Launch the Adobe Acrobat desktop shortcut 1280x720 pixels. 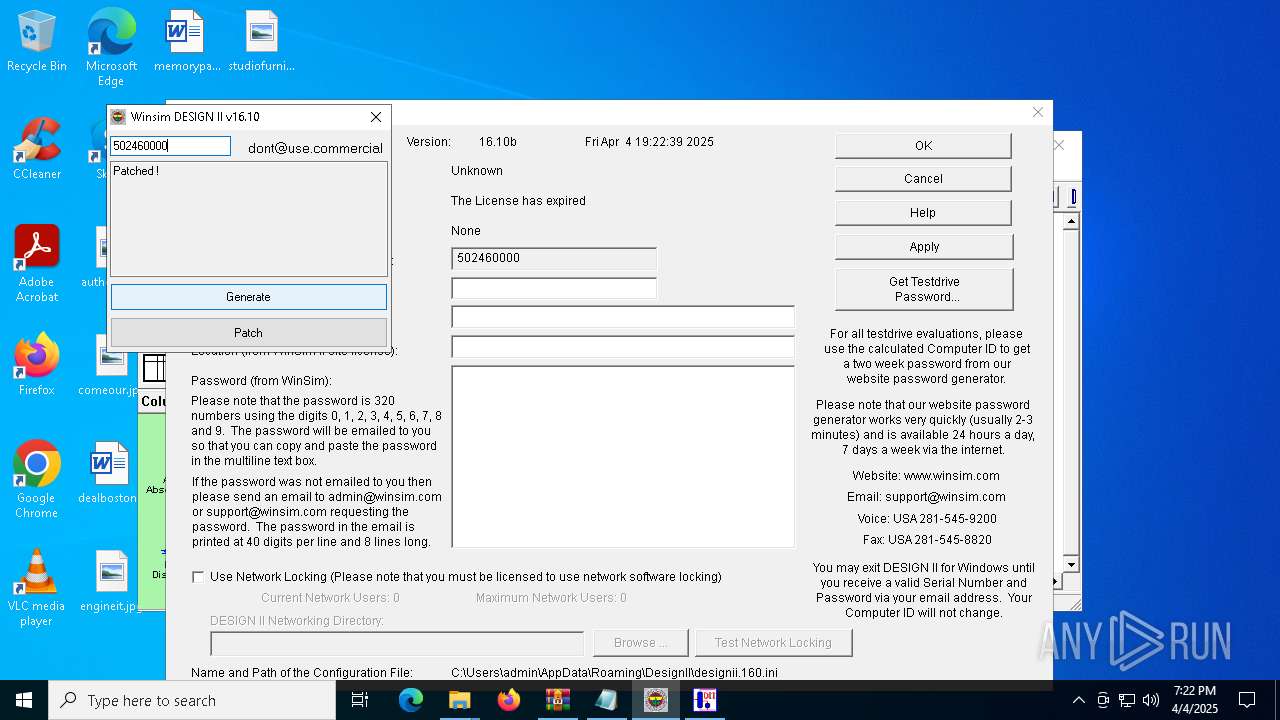pos(37,264)
